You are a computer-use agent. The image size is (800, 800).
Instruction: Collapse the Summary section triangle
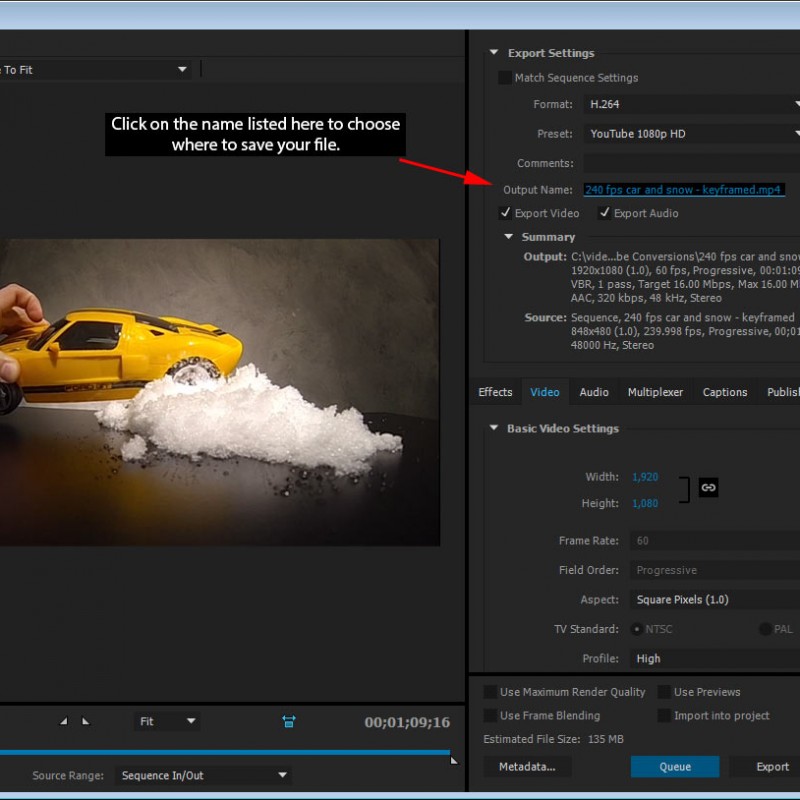click(508, 237)
